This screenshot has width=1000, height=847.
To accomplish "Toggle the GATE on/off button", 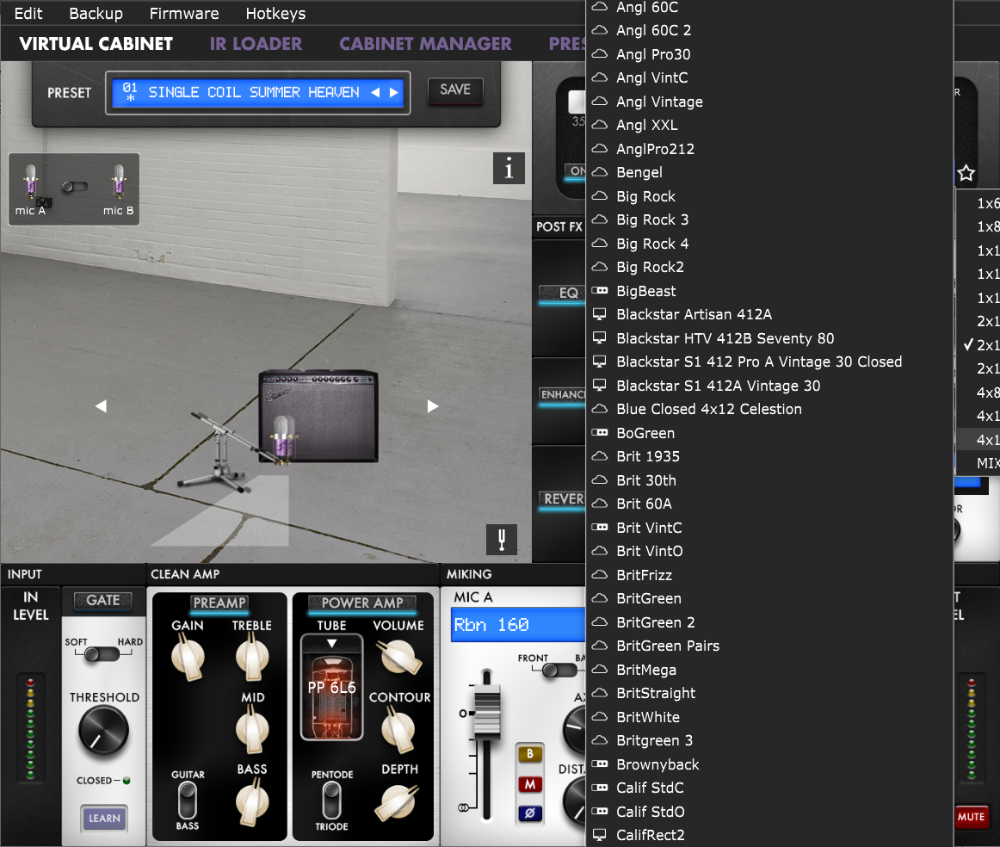I will click(x=103, y=600).
